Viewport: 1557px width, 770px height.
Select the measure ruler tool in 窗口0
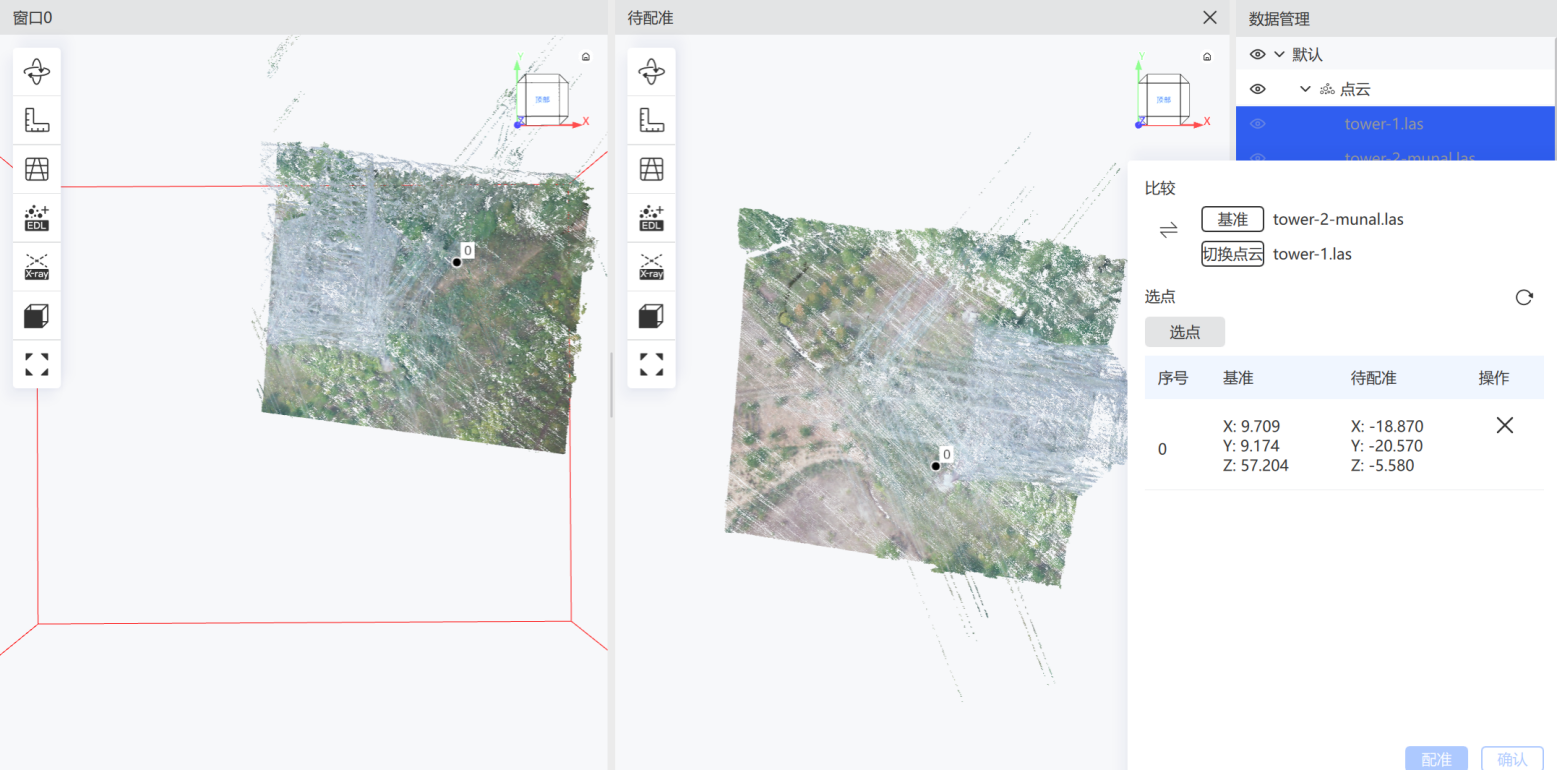[37, 121]
